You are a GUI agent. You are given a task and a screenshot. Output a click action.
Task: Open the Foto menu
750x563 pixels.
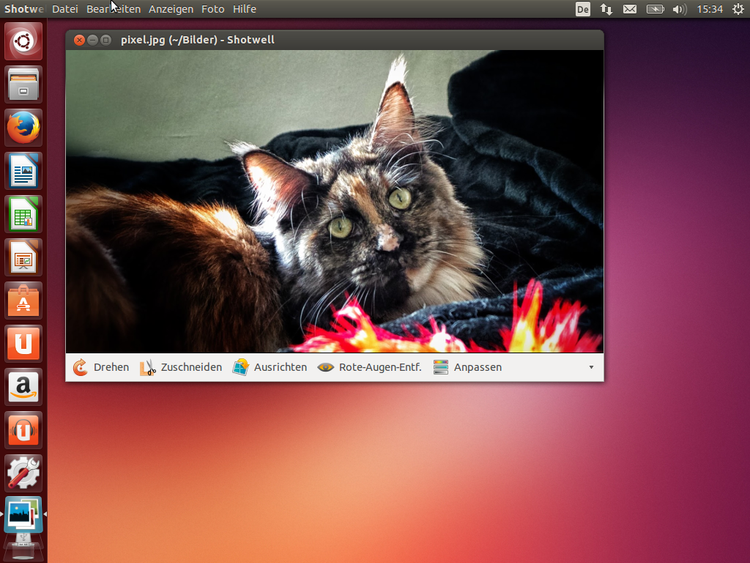click(213, 9)
